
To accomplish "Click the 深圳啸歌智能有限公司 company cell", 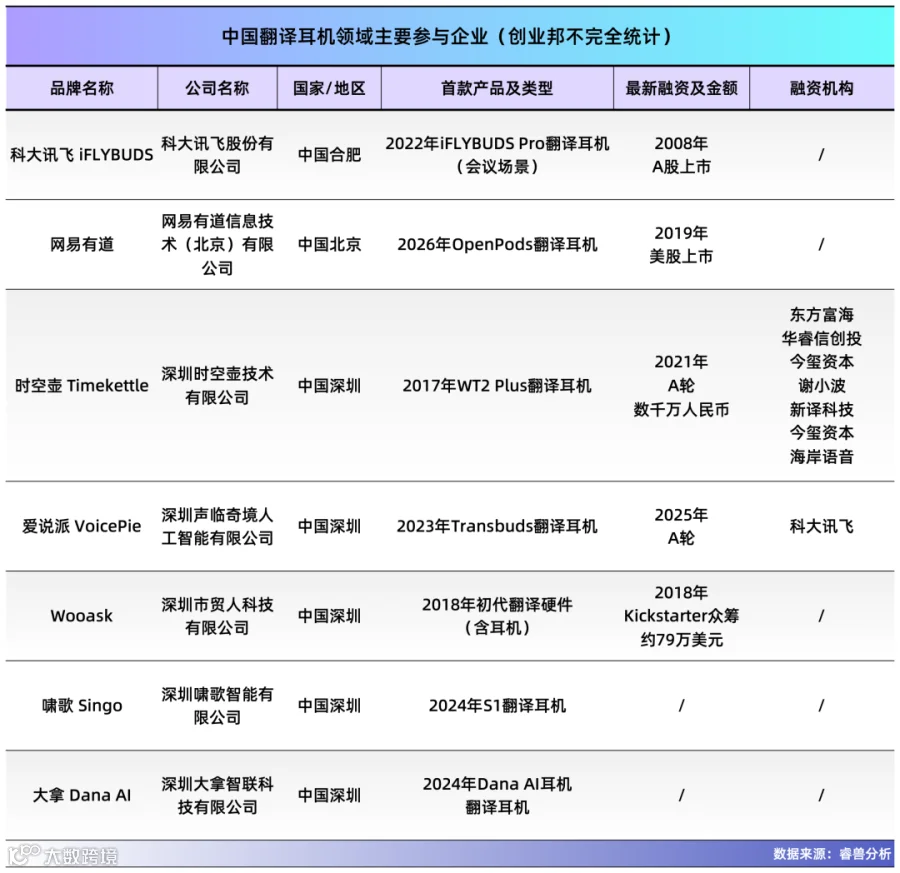I will coord(217,705).
